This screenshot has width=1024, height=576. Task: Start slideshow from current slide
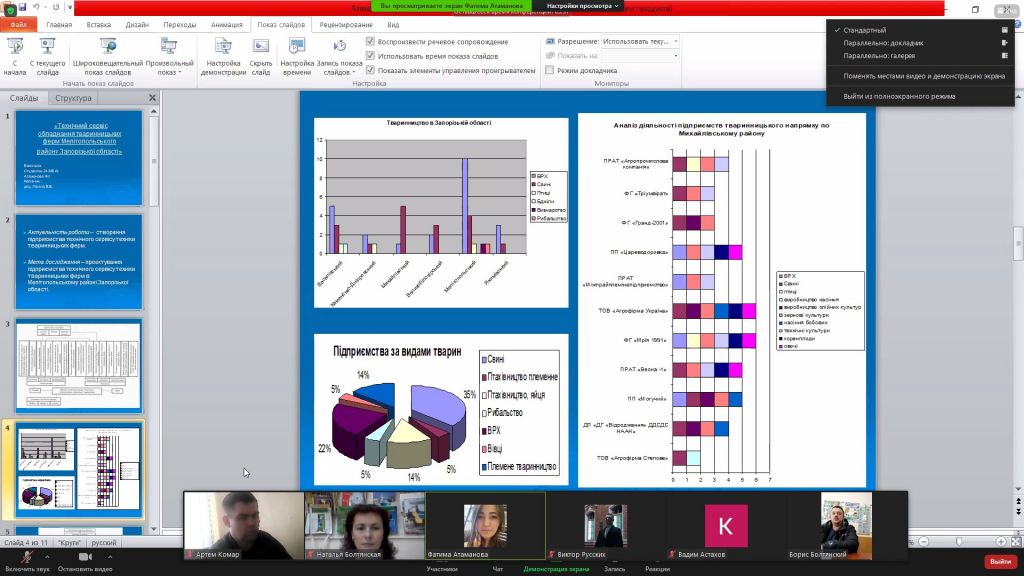pyautogui.click(x=47, y=56)
